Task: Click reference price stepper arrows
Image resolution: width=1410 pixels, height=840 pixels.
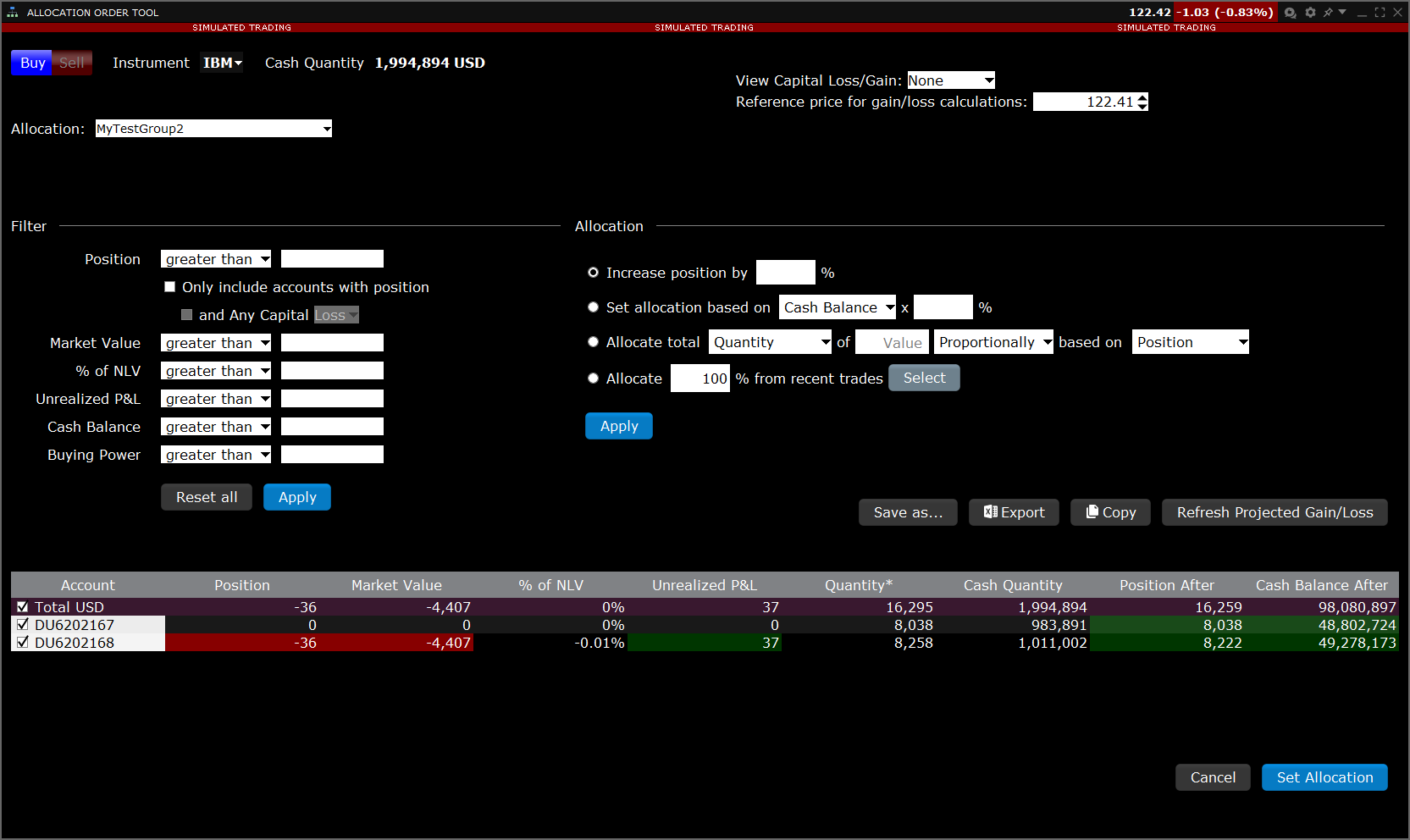Action: click(x=1142, y=102)
